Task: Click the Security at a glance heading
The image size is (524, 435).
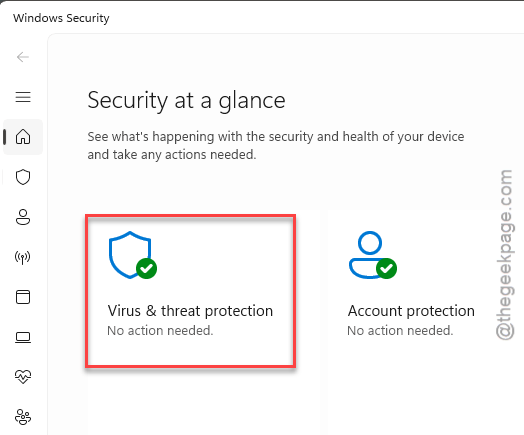Action: point(186,100)
